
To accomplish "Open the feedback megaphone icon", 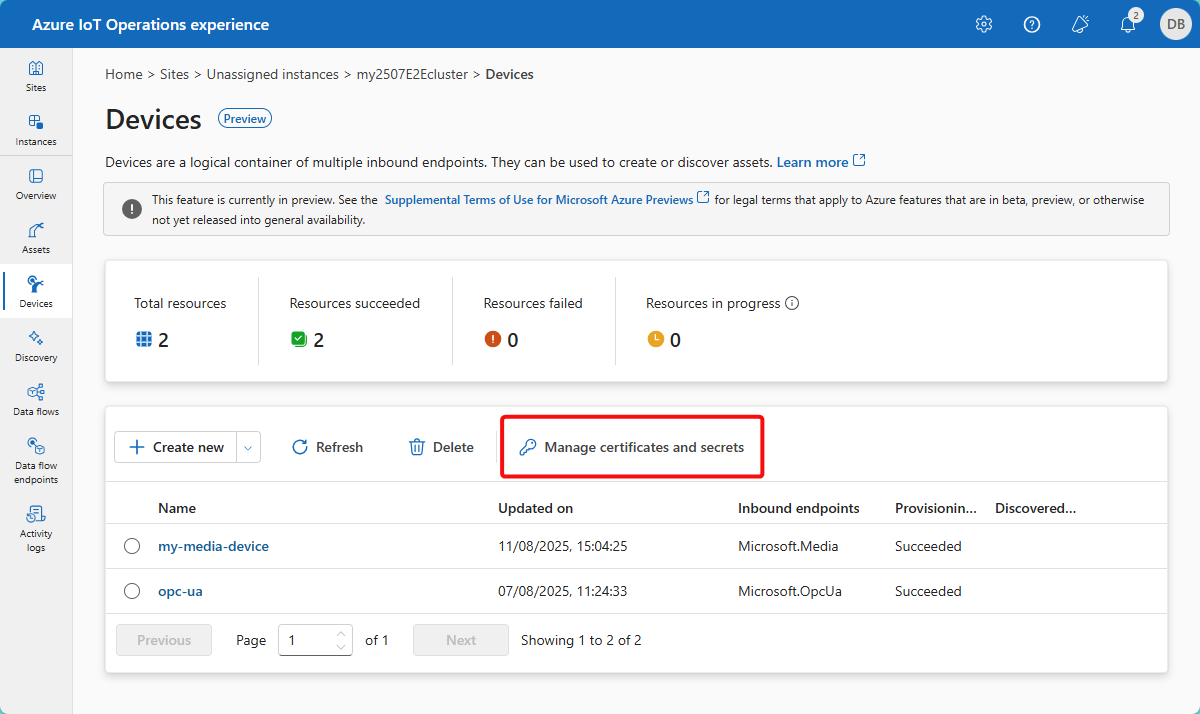I will point(1080,24).
